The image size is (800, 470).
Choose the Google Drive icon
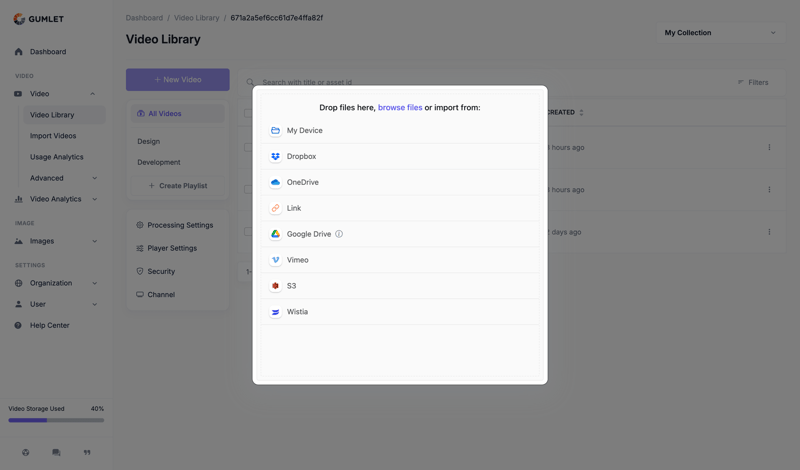(276, 234)
